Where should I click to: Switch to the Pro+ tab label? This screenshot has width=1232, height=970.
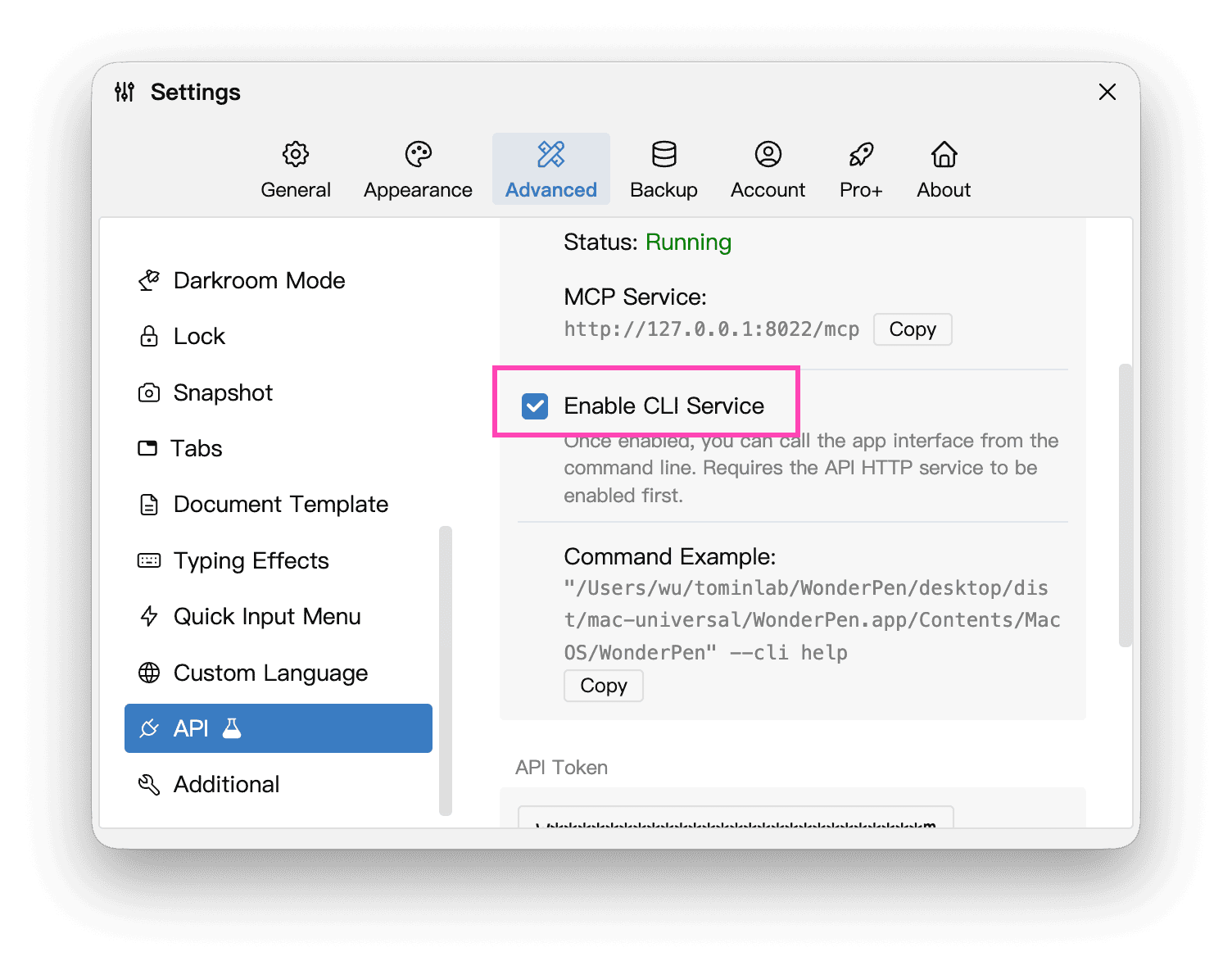click(x=862, y=190)
